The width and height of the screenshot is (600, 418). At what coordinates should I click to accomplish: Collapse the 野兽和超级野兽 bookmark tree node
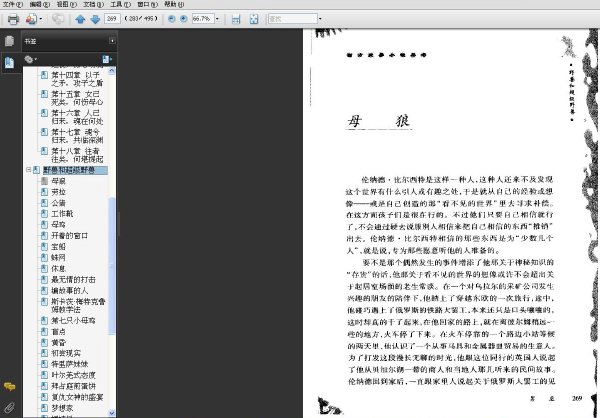(28, 170)
